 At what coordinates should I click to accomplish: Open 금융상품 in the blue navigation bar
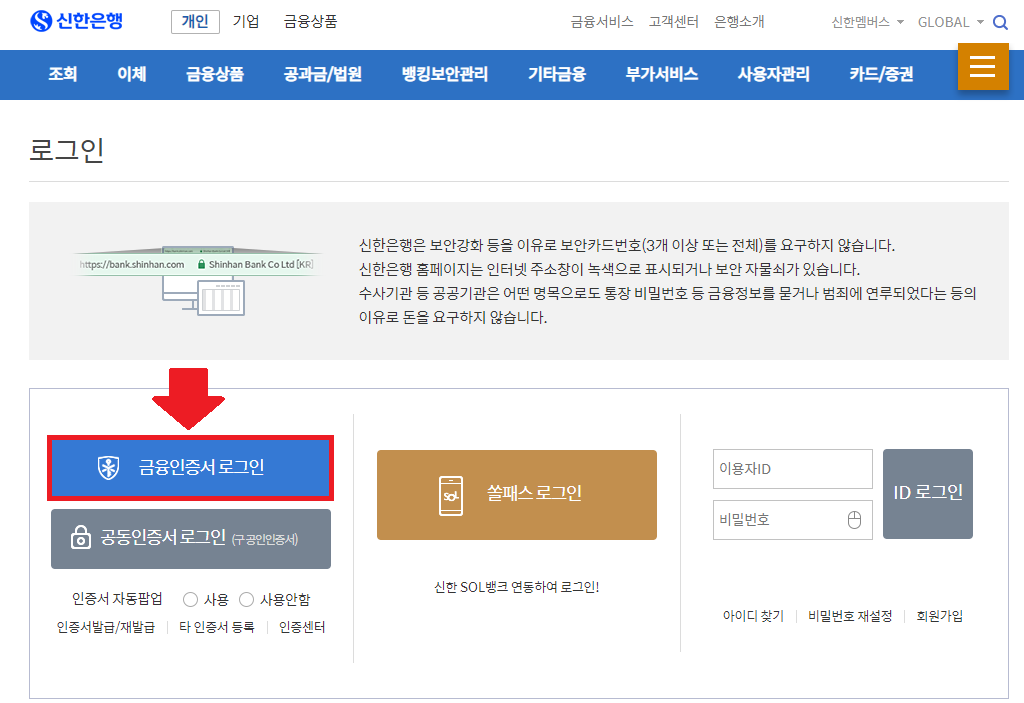[215, 74]
